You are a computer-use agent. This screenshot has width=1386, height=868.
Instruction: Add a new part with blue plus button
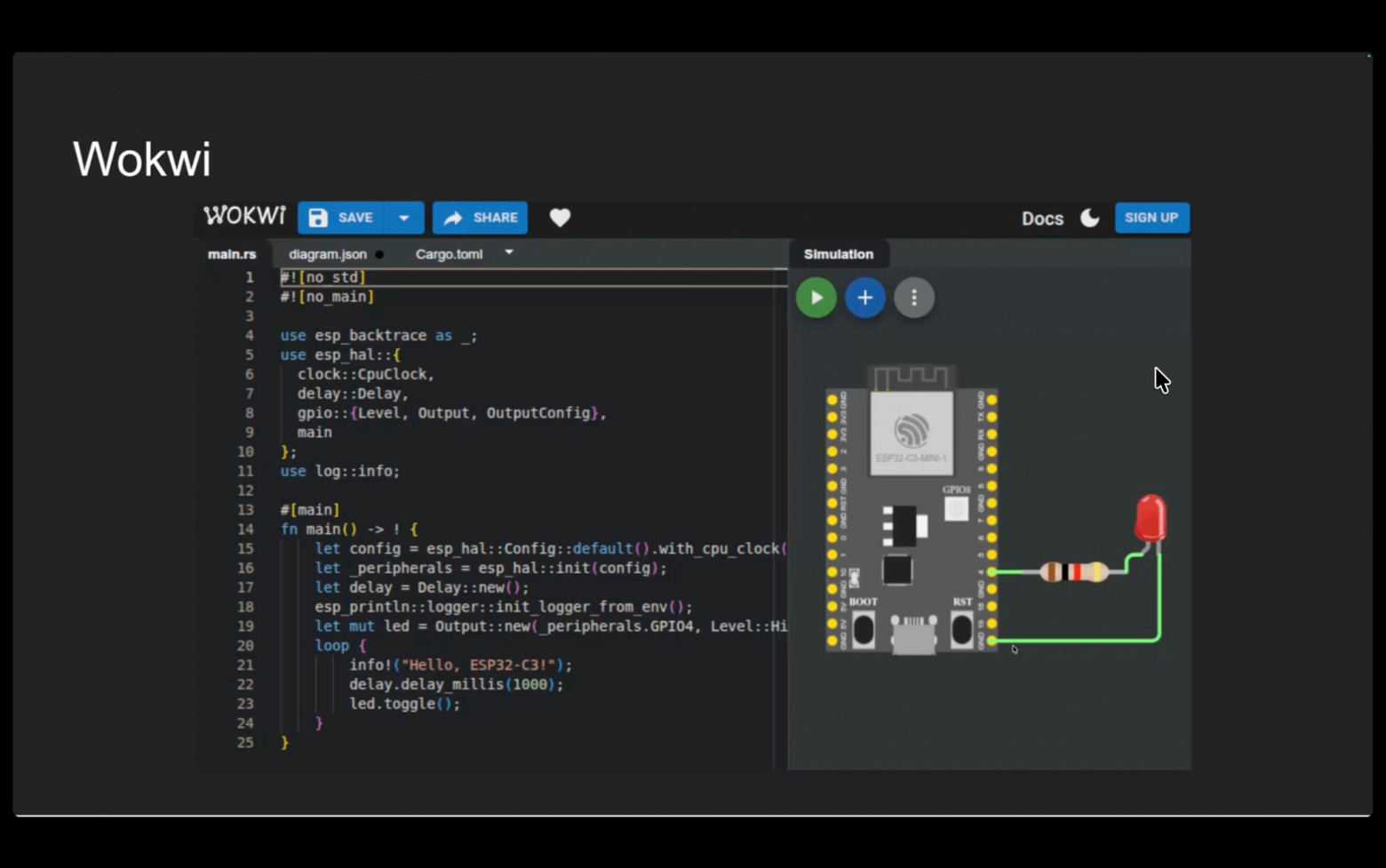[865, 298]
